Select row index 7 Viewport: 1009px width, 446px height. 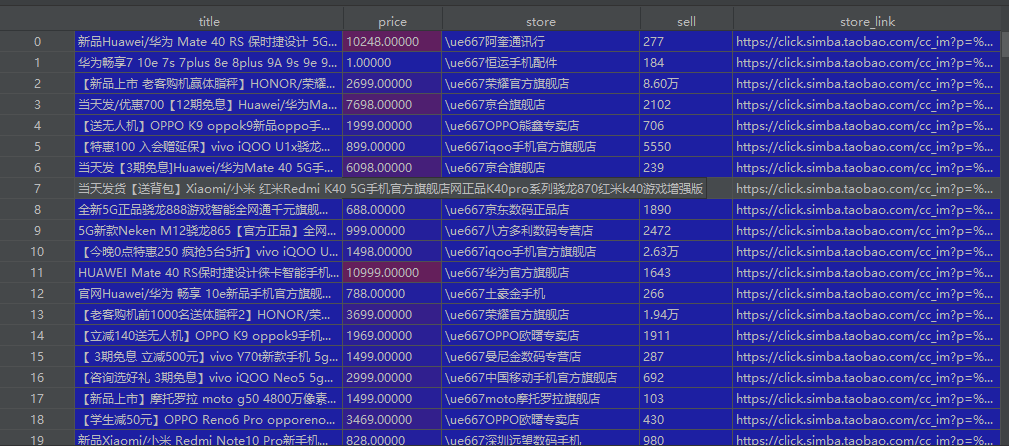pyautogui.click(x=37, y=189)
